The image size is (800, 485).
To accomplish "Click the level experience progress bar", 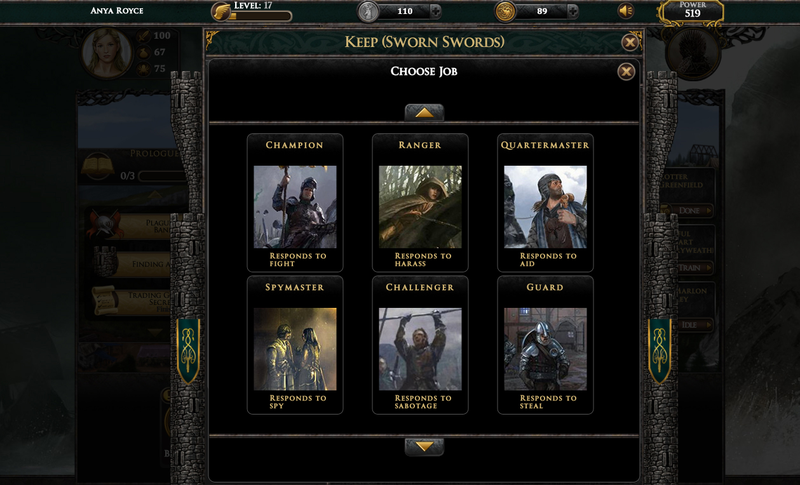I will click(260, 16).
